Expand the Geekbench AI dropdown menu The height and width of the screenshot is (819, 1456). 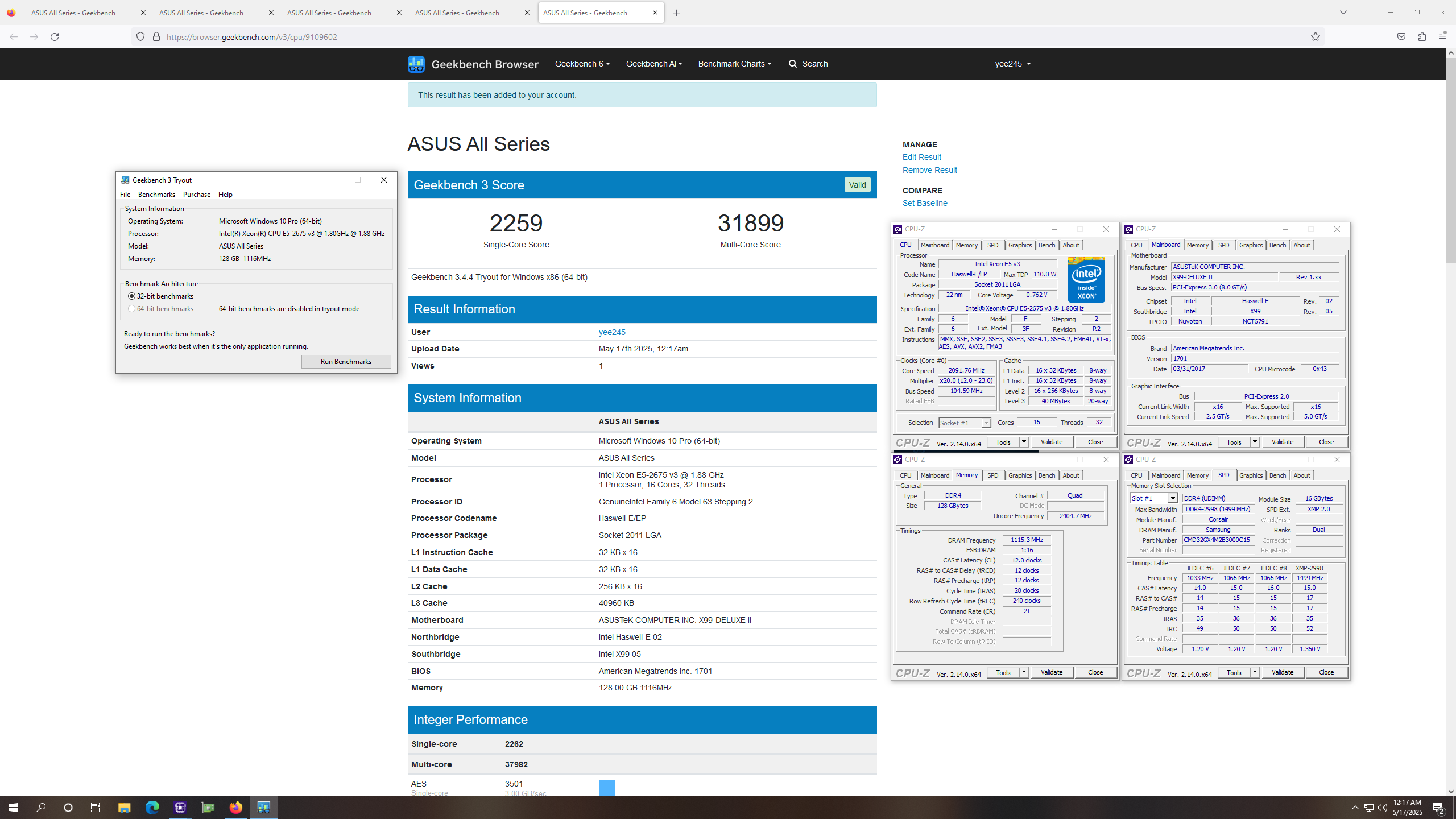click(654, 64)
